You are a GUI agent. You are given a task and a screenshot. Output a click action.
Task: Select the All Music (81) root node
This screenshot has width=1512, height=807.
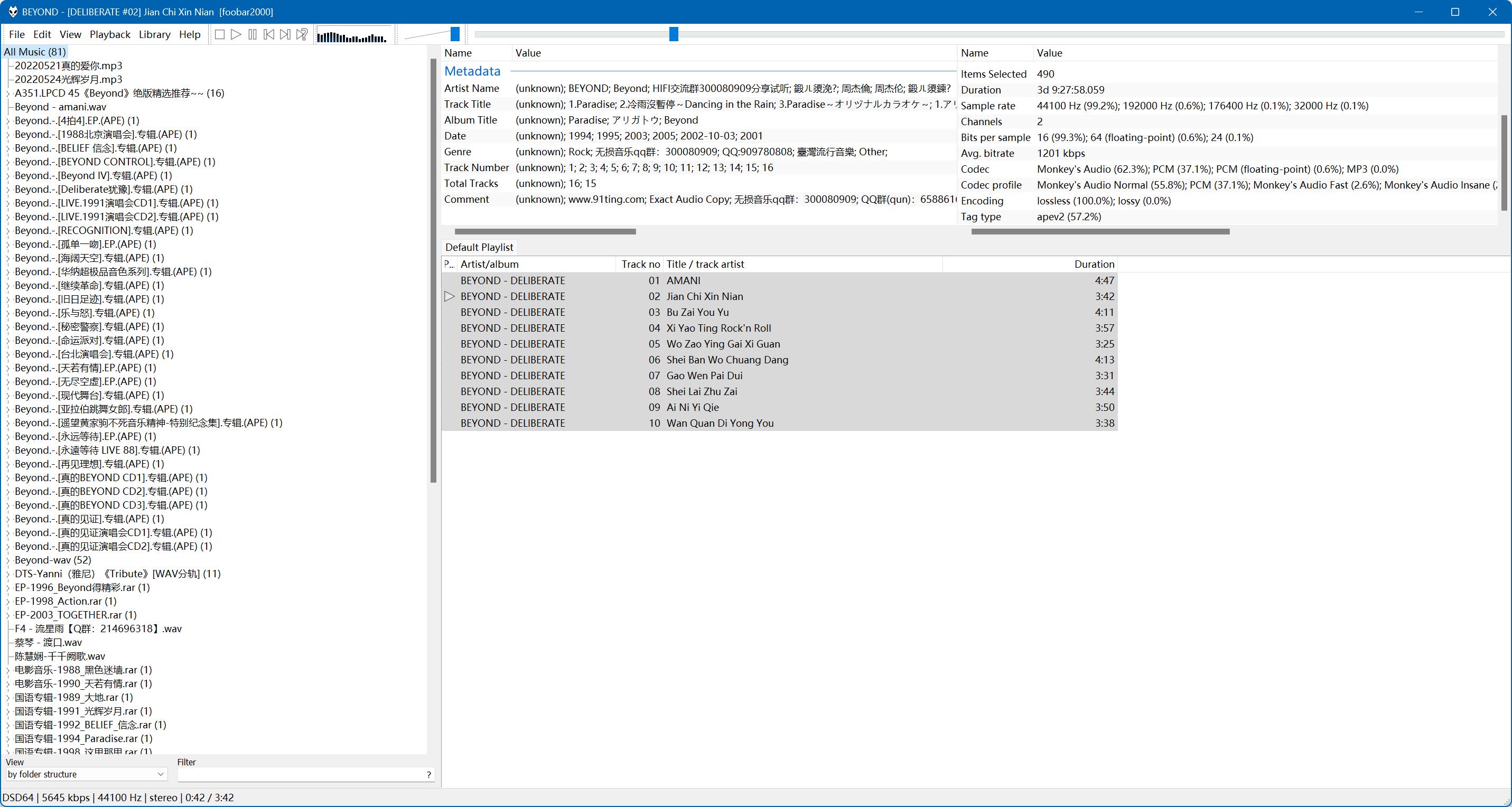point(35,52)
